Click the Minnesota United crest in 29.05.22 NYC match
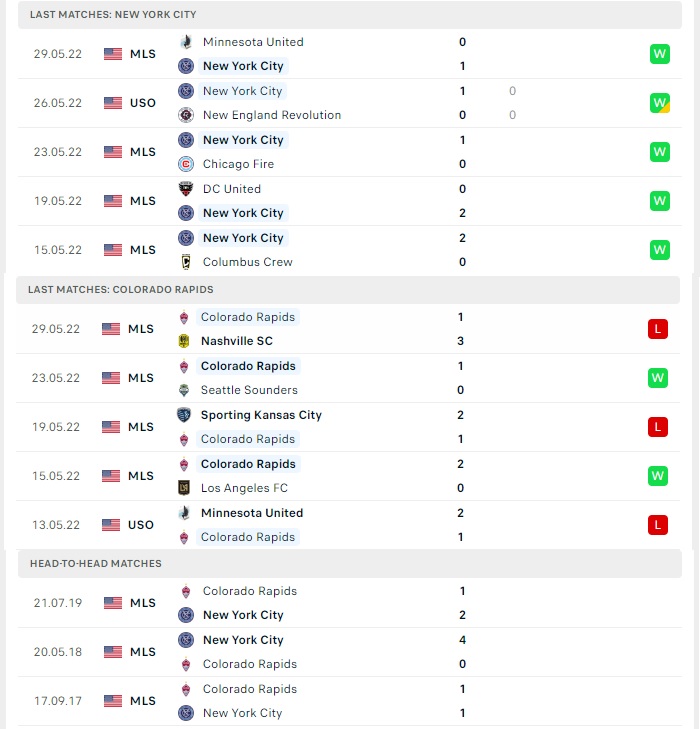Viewport: 700px width, 729px height. (186, 42)
